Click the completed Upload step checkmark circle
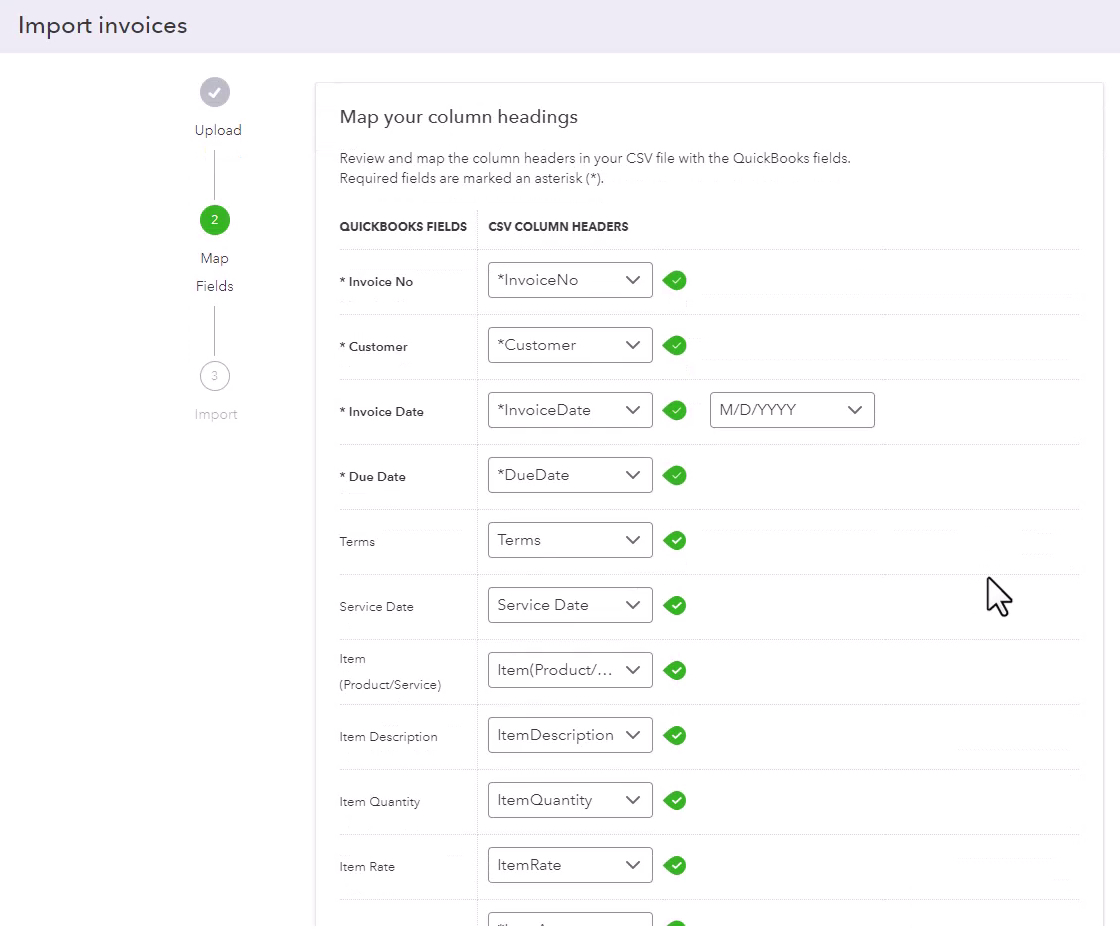 pos(215,92)
